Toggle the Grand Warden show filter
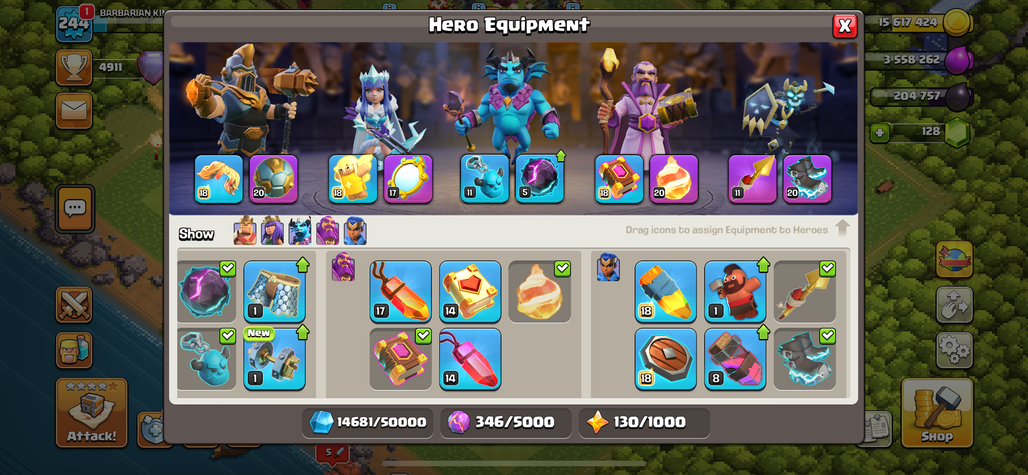This screenshot has height=475, width=1028. [x=327, y=231]
